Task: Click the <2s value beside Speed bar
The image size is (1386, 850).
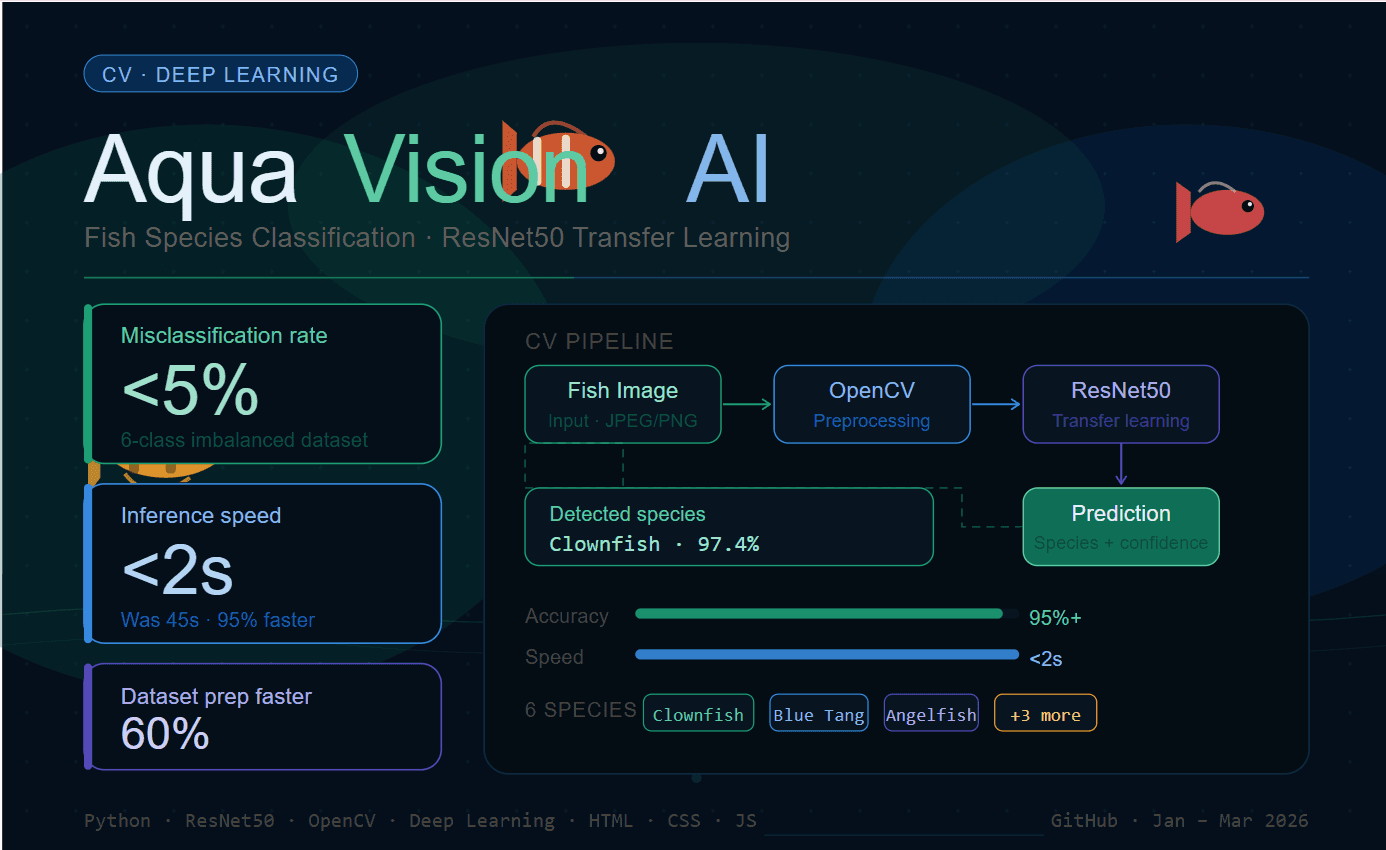Action: pos(1045,659)
